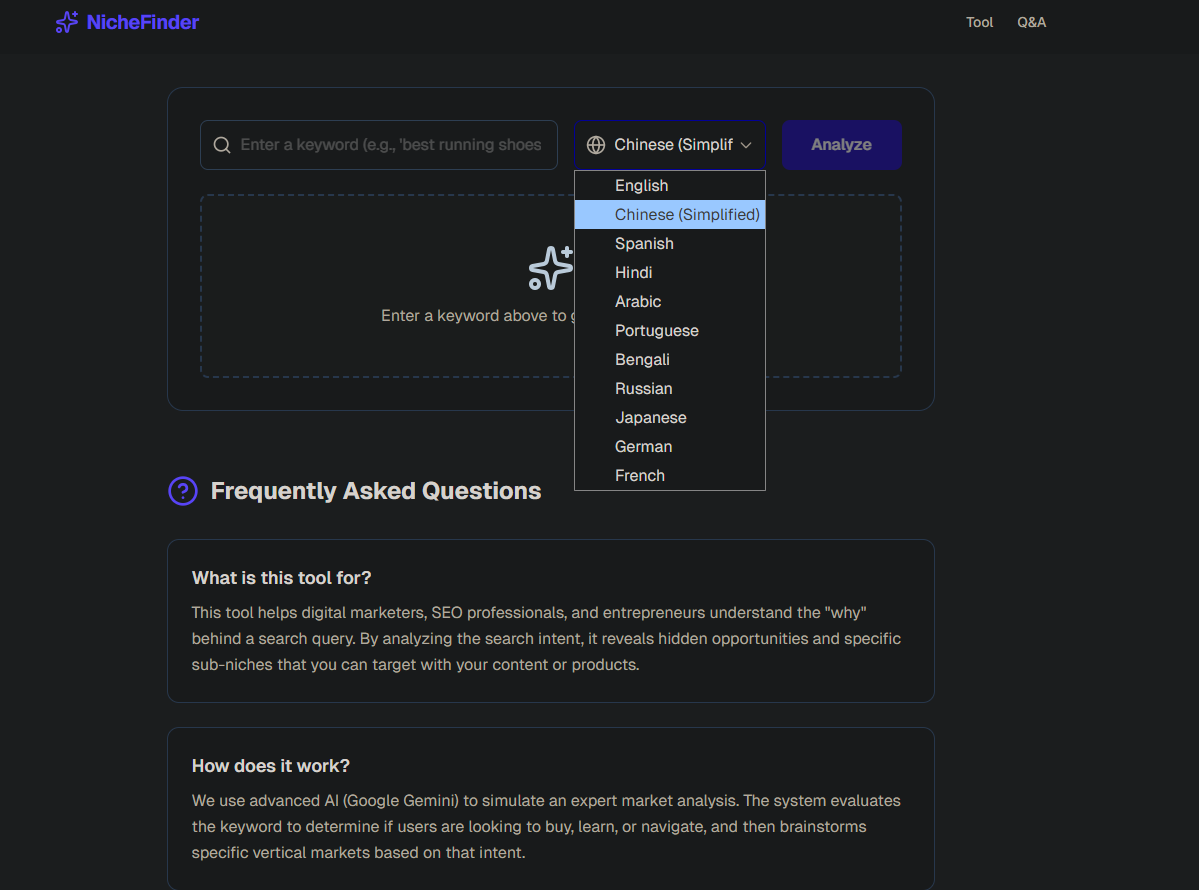
Task: Select German language option
Action: coord(643,447)
